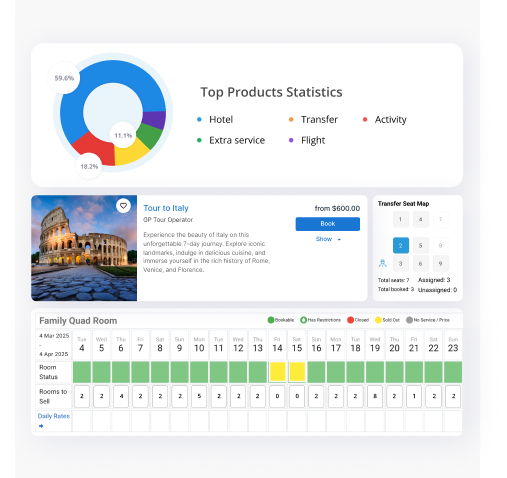Select seat 9 in Transfer Seat Map
This screenshot has height=478, width=507.
pos(441,264)
